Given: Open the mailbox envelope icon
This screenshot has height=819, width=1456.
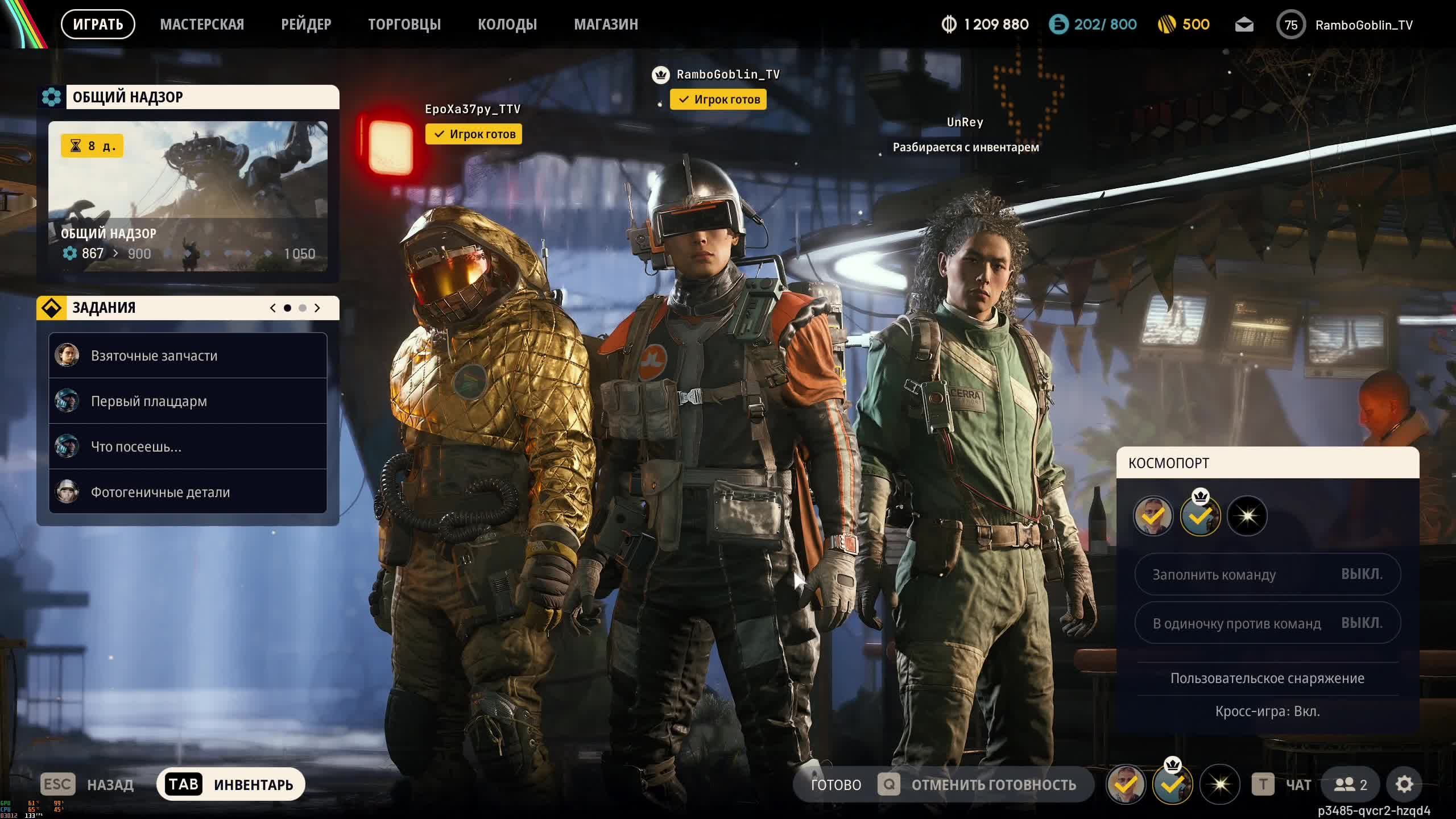Looking at the screenshot, I should pos(1244,25).
